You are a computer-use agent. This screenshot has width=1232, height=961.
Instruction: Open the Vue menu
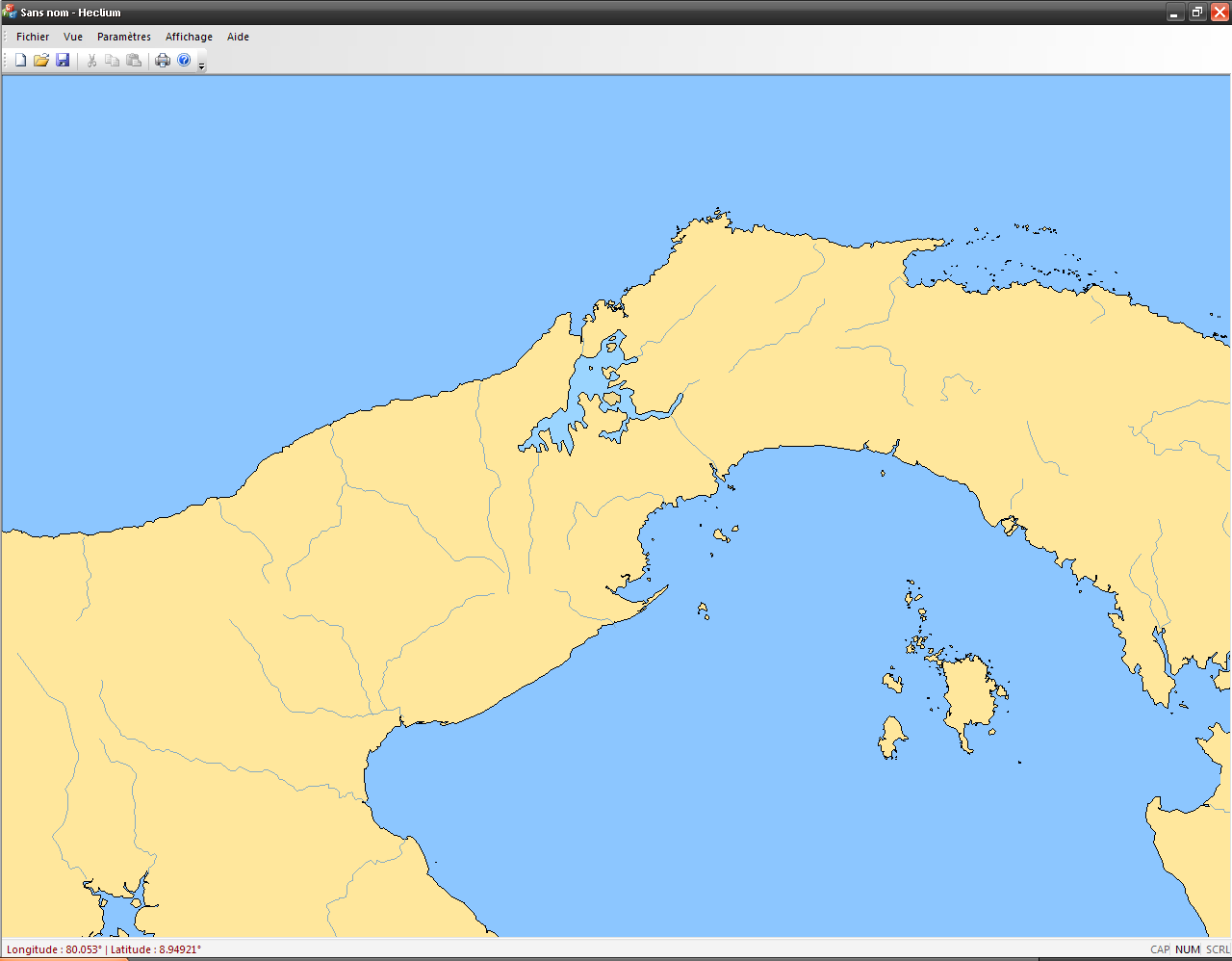tap(73, 37)
